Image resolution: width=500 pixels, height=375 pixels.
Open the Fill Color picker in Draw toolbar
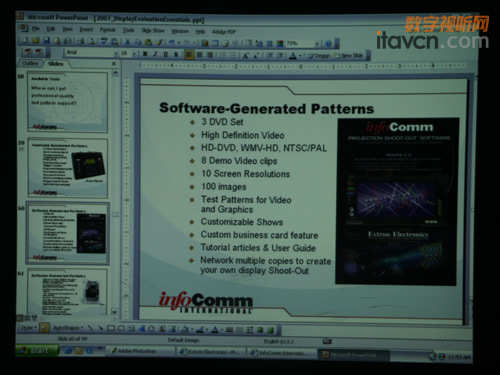point(185,329)
